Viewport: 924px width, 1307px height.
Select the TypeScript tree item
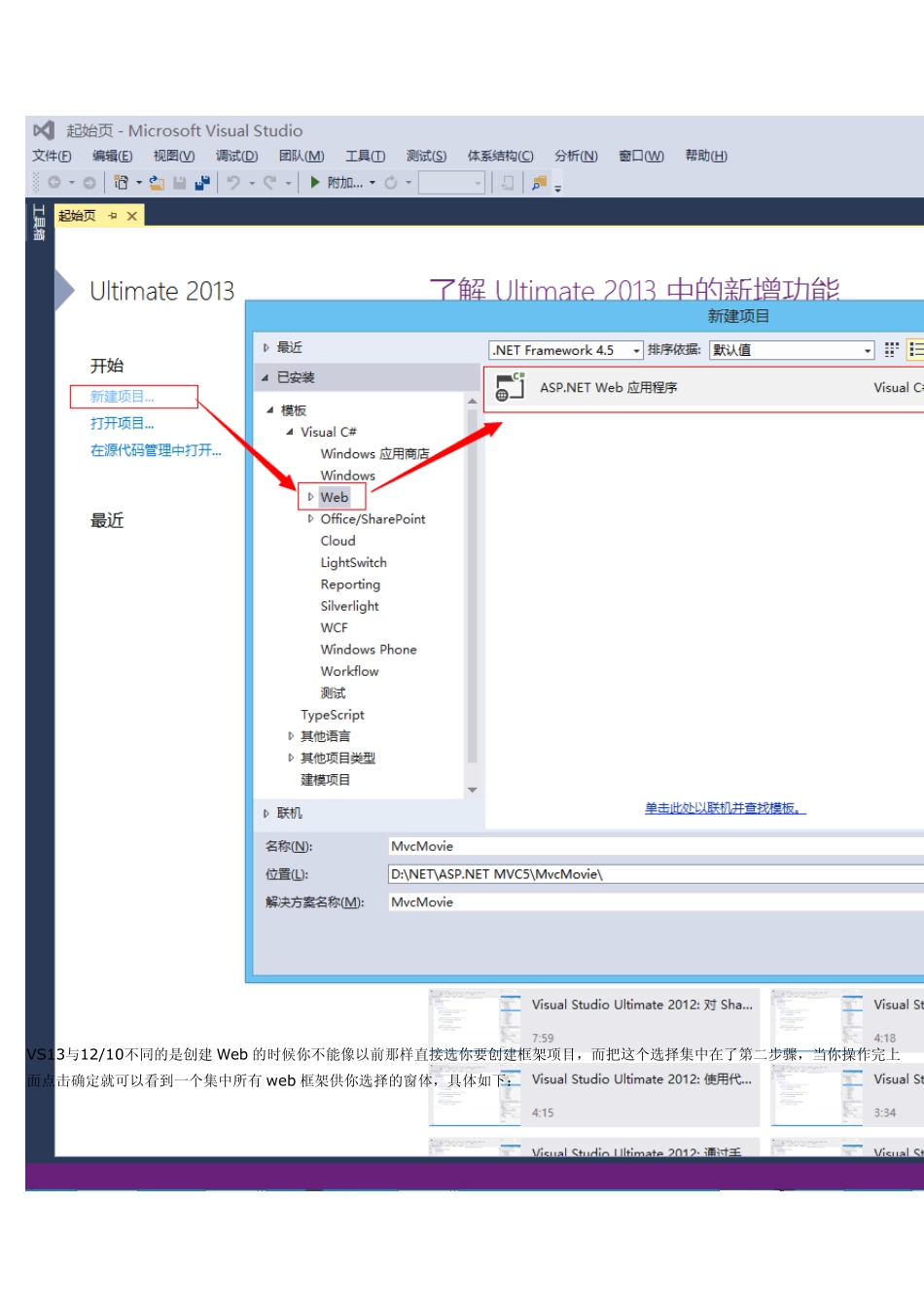click(333, 715)
